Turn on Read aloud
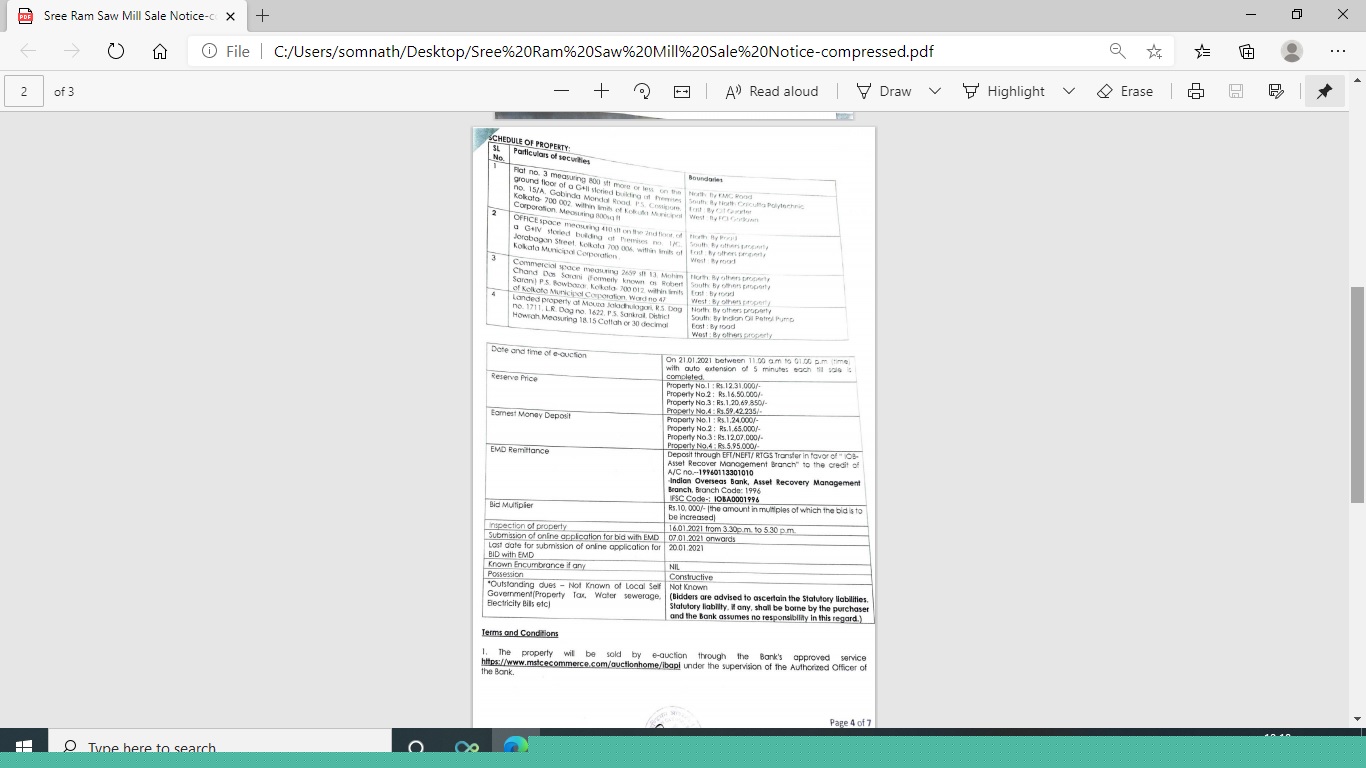1366x768 pixels. (771, 91)
